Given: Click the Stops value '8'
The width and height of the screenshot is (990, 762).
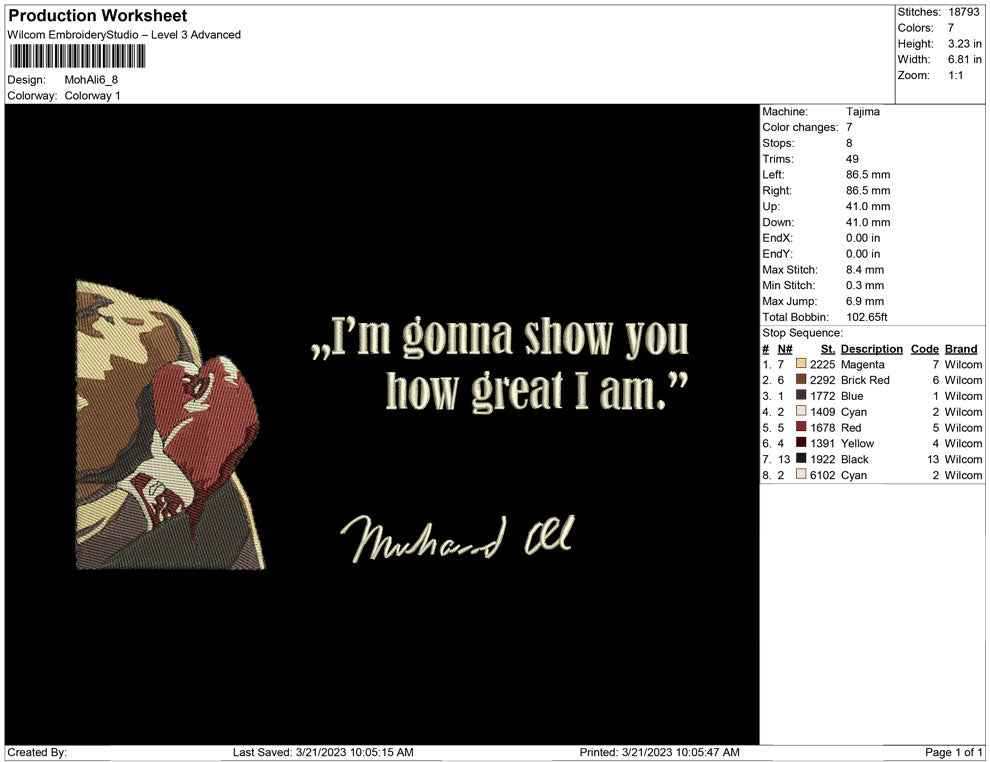Looking at the screenshot, I should 849,143.
